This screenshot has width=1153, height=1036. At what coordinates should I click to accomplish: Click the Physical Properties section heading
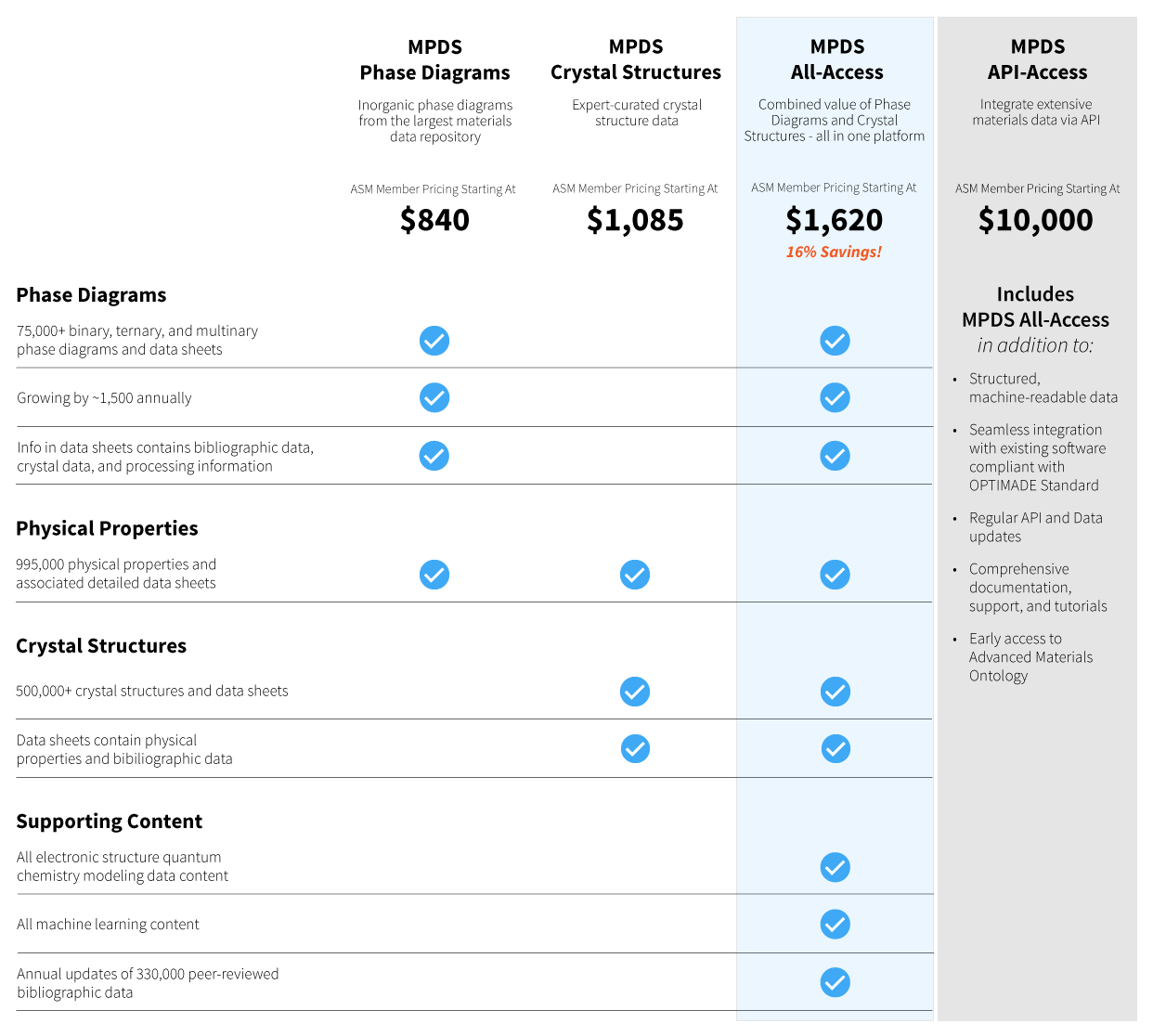[107, 528]
